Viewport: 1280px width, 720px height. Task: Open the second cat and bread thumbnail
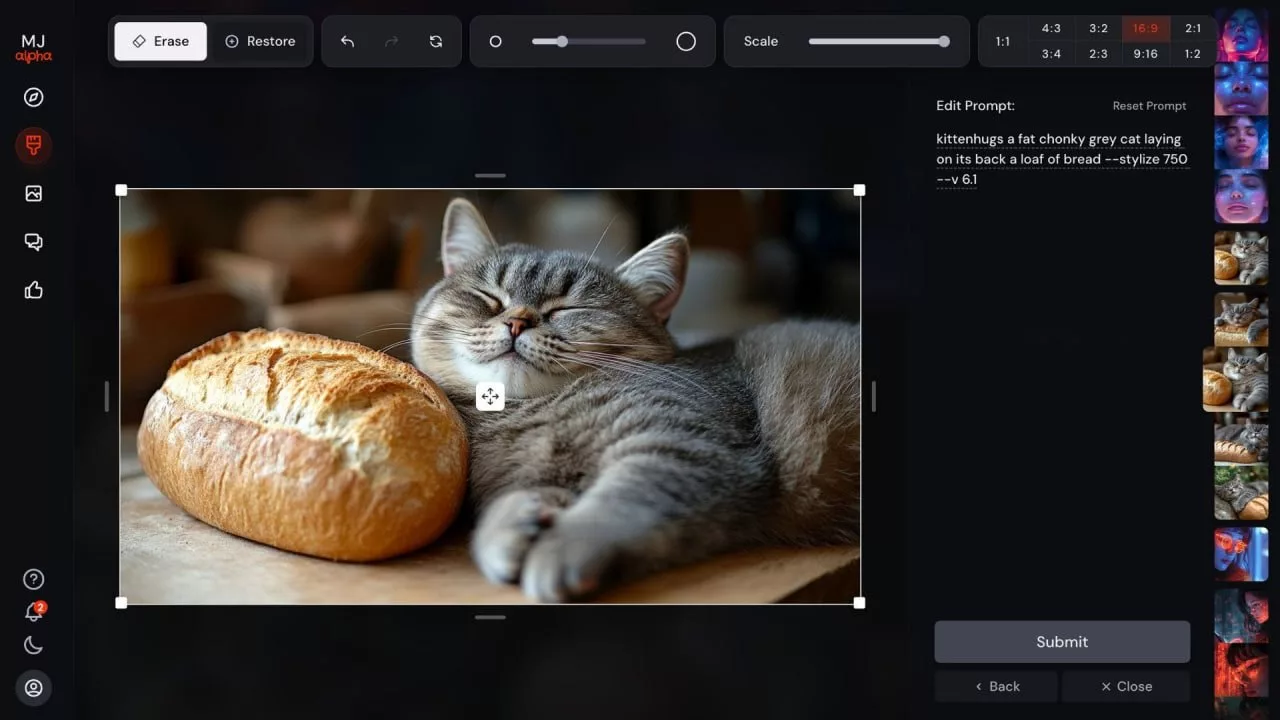pos(1241,320)
